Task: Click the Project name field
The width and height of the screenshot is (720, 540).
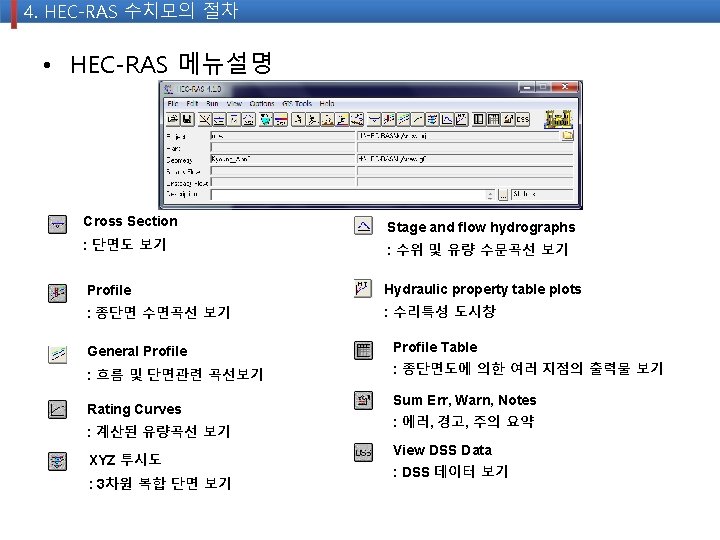Action: 283,136
